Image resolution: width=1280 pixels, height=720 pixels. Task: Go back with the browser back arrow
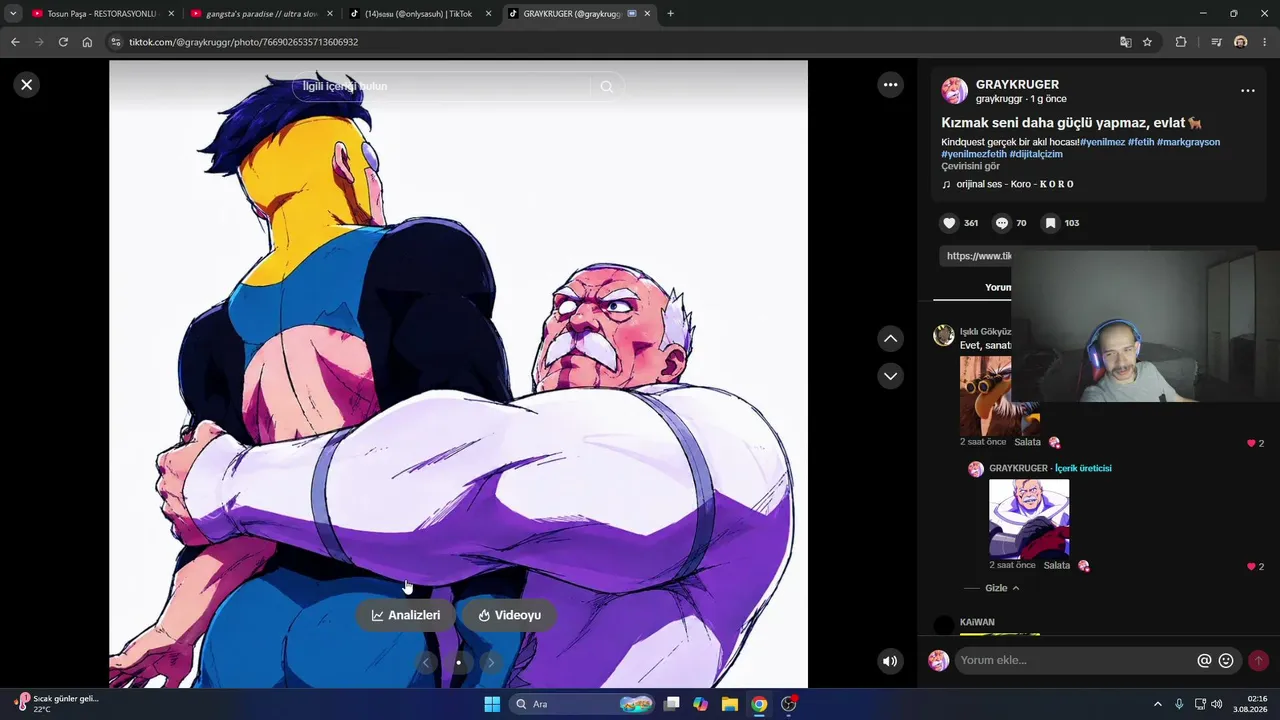pos(15,42)
